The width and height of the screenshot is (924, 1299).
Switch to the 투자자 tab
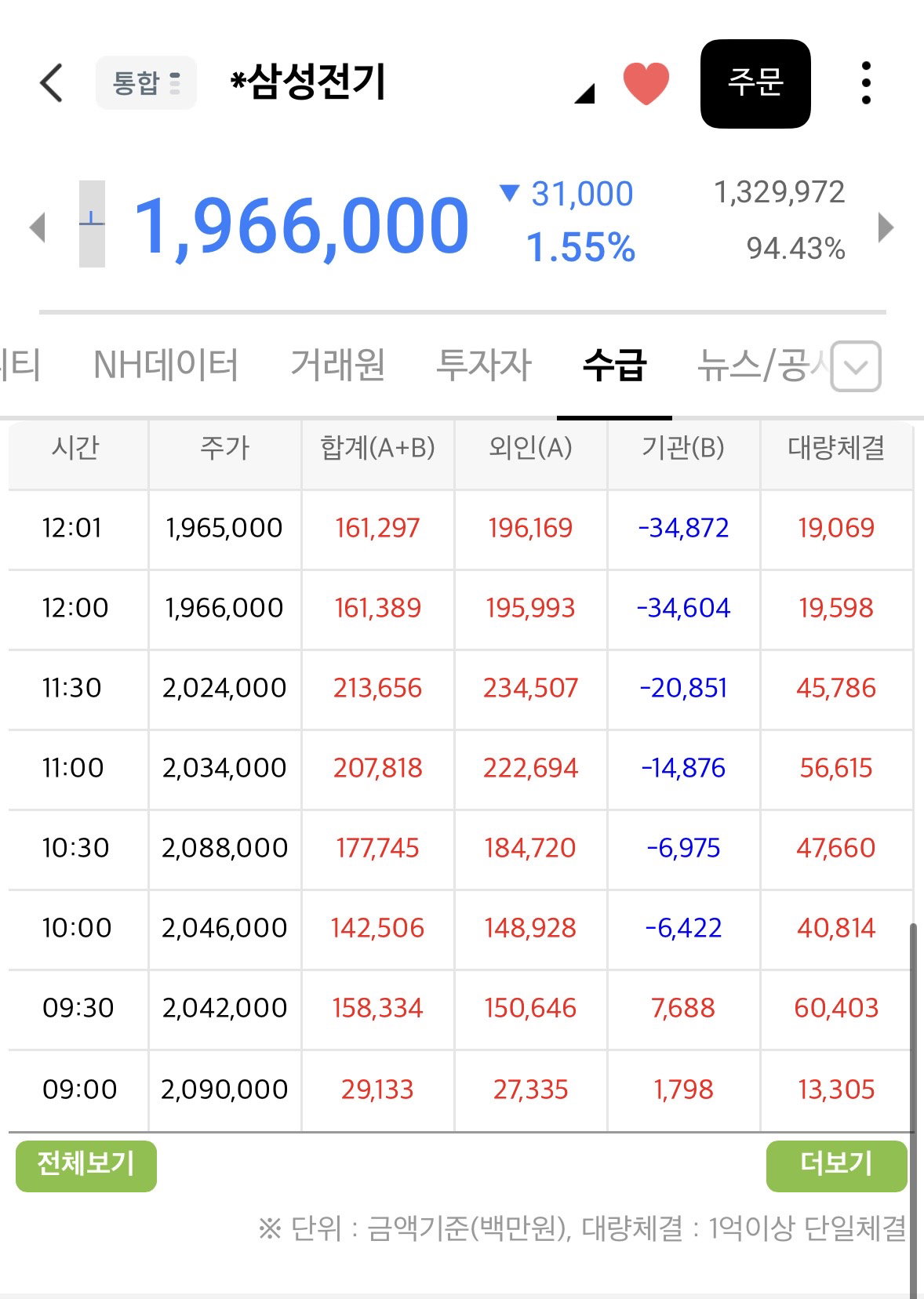[483, 366]
